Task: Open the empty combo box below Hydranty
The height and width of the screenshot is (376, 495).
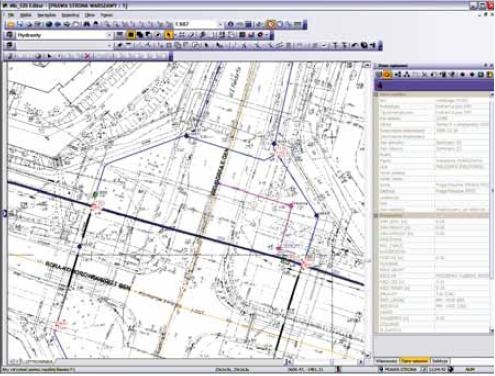Action: coord(109,45)
